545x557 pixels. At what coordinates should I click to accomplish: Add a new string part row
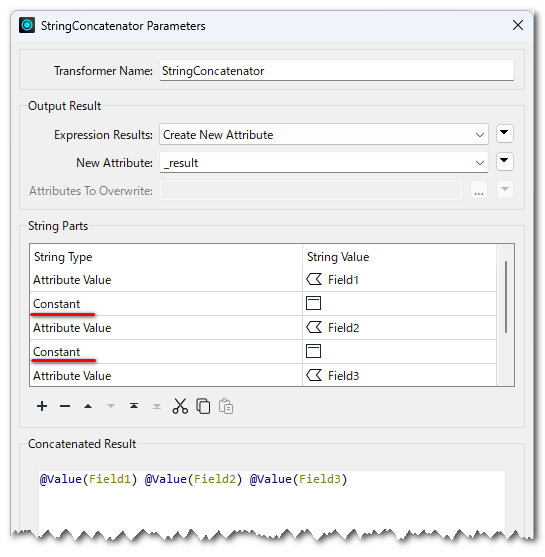(x=42, y=406)
